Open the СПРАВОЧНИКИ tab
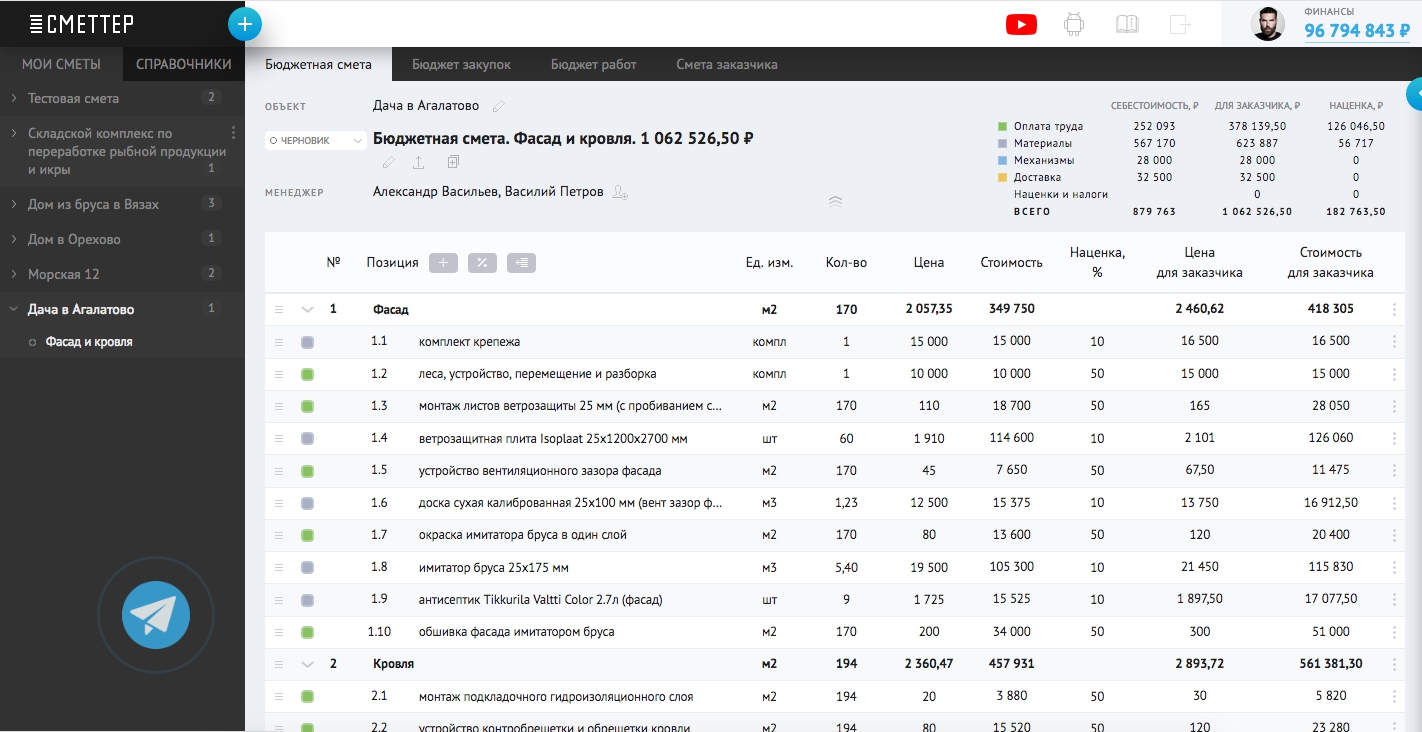This screenshot has width=1422, height=732. 183,64
